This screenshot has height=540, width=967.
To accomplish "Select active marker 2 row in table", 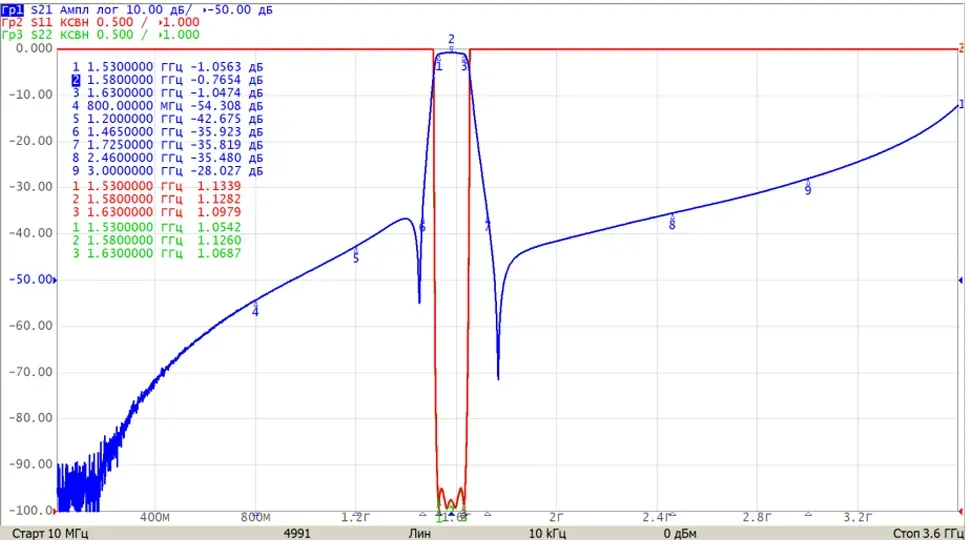I will click(167, 80).
